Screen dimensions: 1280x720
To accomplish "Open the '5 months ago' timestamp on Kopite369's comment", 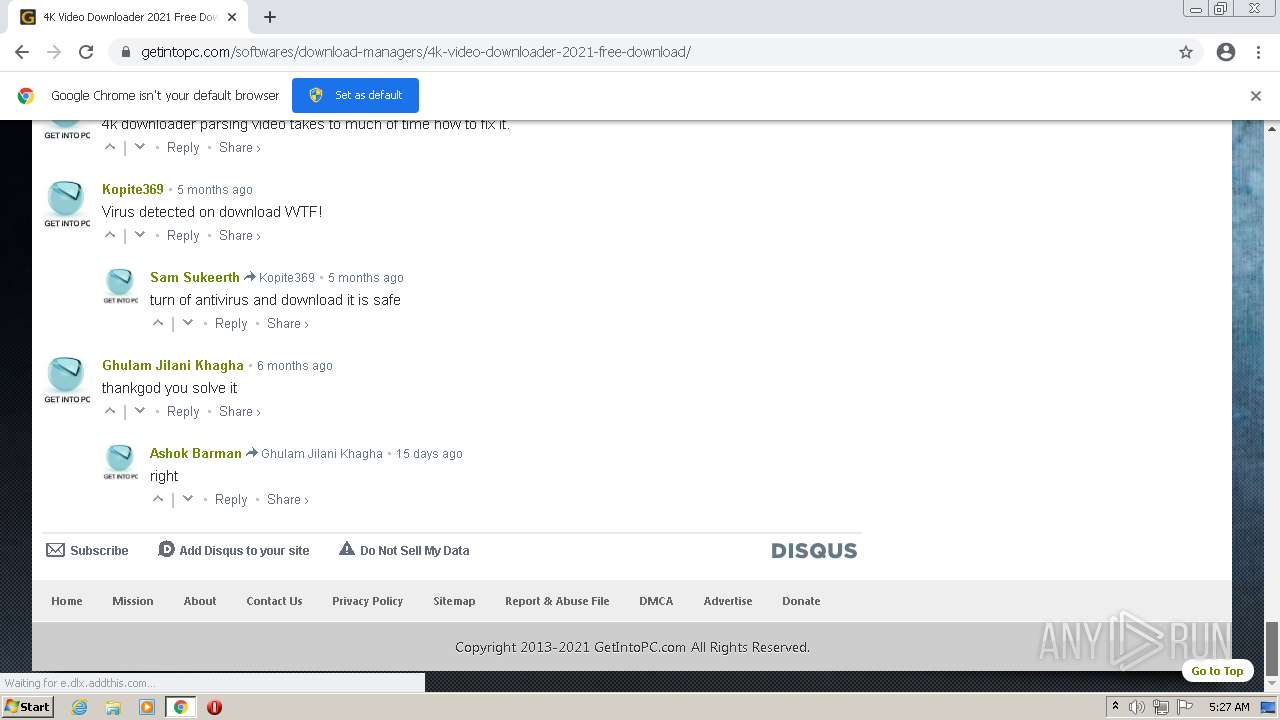I will point(215,190).
